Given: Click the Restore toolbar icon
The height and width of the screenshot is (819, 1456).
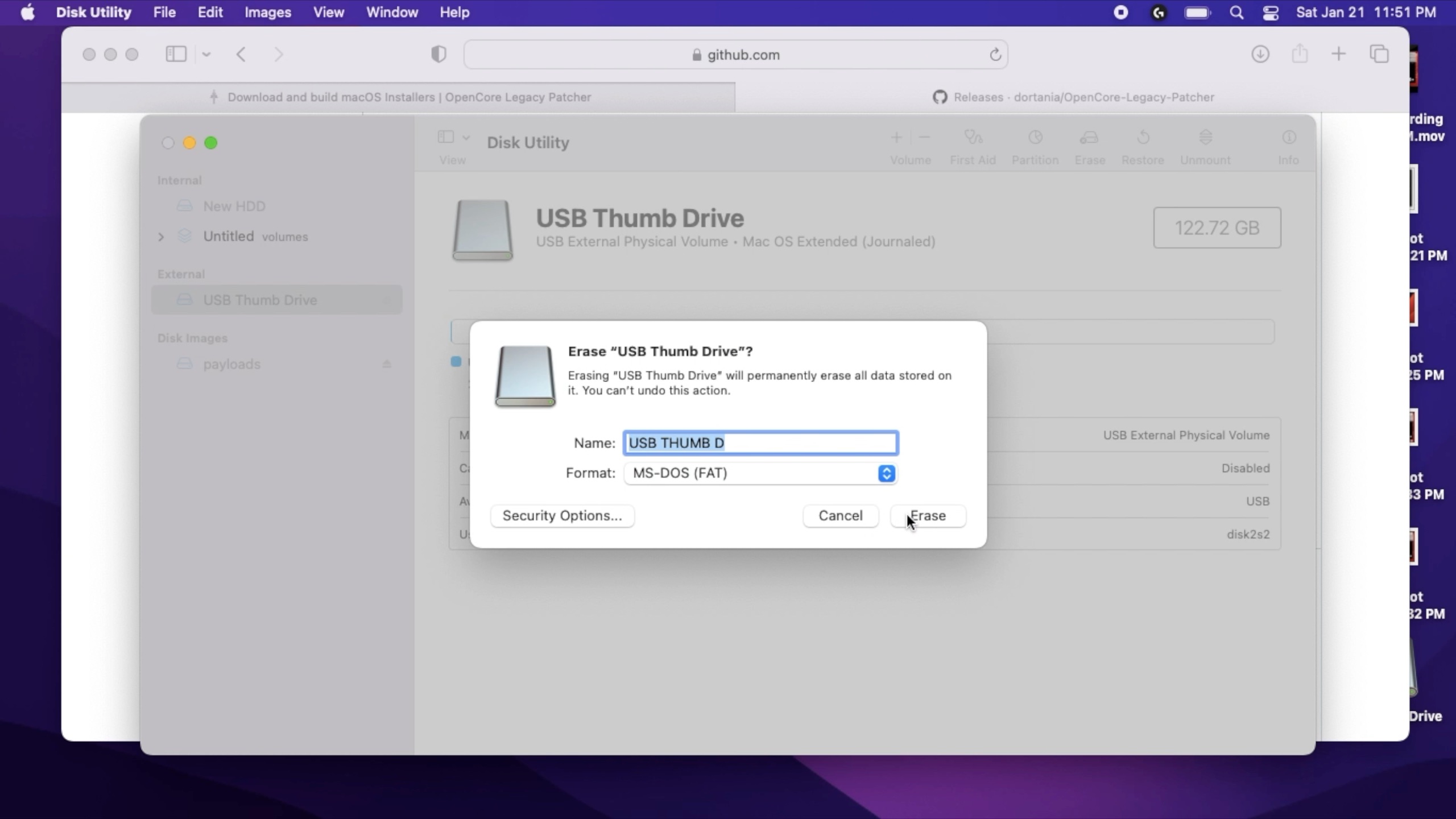Looking at the screenshot, I should [x=1143, y=137].
